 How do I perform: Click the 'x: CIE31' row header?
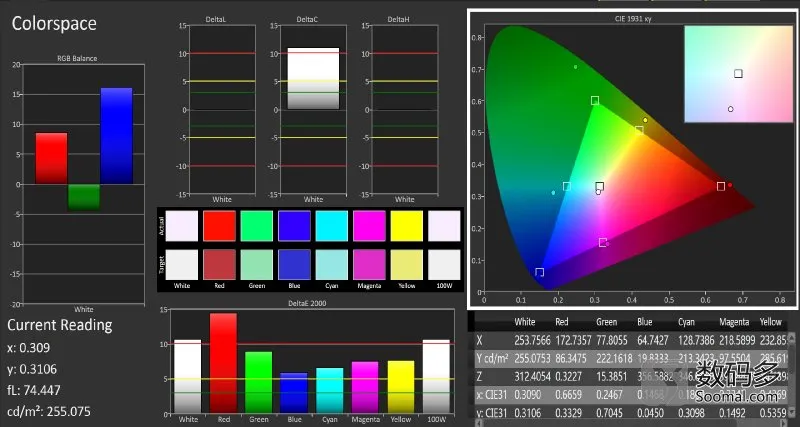tap(494, 395)
